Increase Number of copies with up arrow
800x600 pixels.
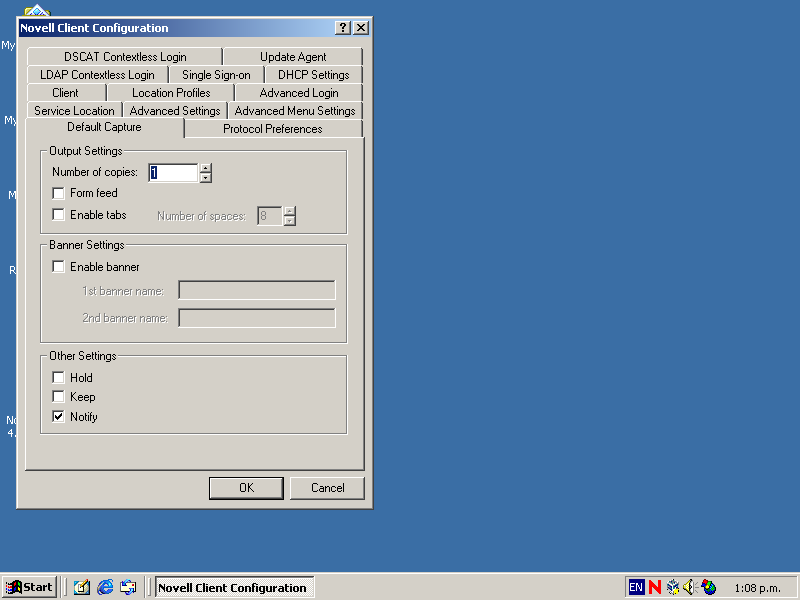[206, 168]
